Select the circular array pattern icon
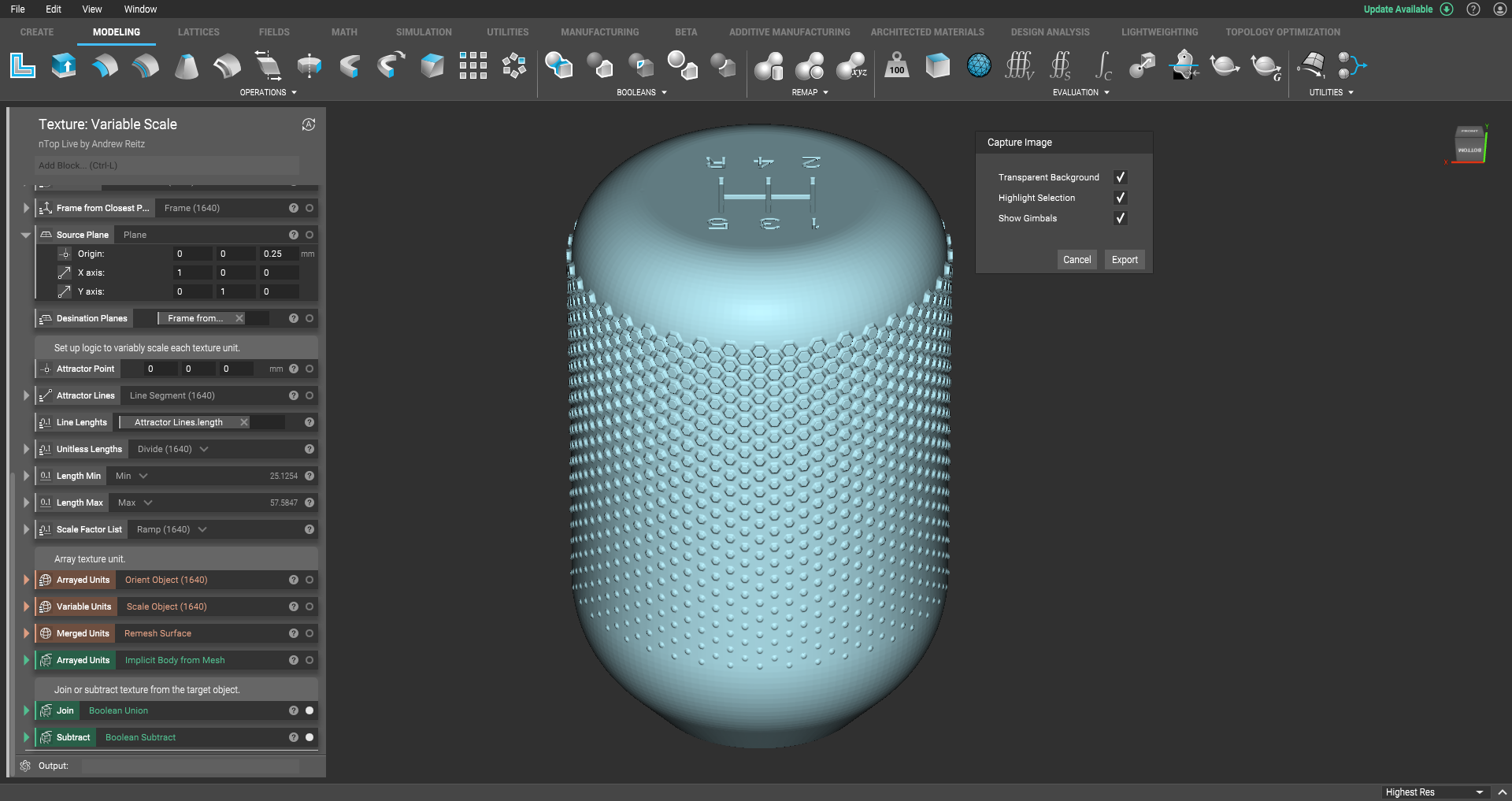Image resolution: width=1512 pixels, height=801 pixels. click(514, 65)
